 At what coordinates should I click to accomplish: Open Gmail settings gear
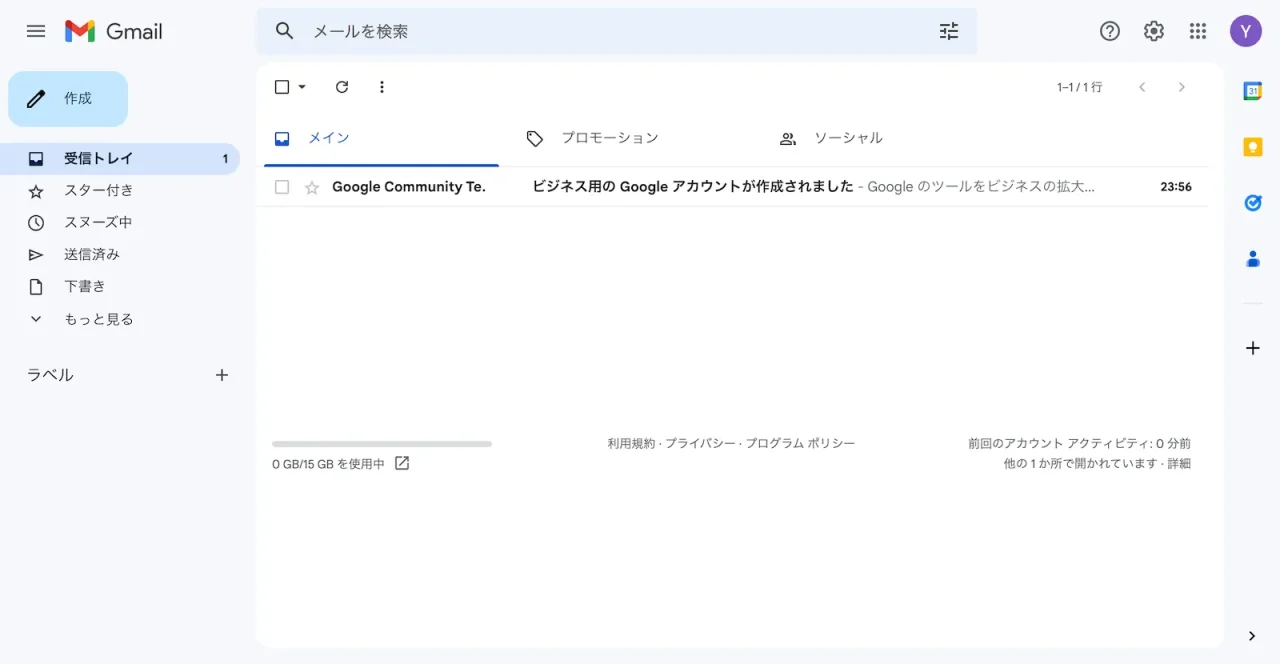click(x=1153, y=31)
